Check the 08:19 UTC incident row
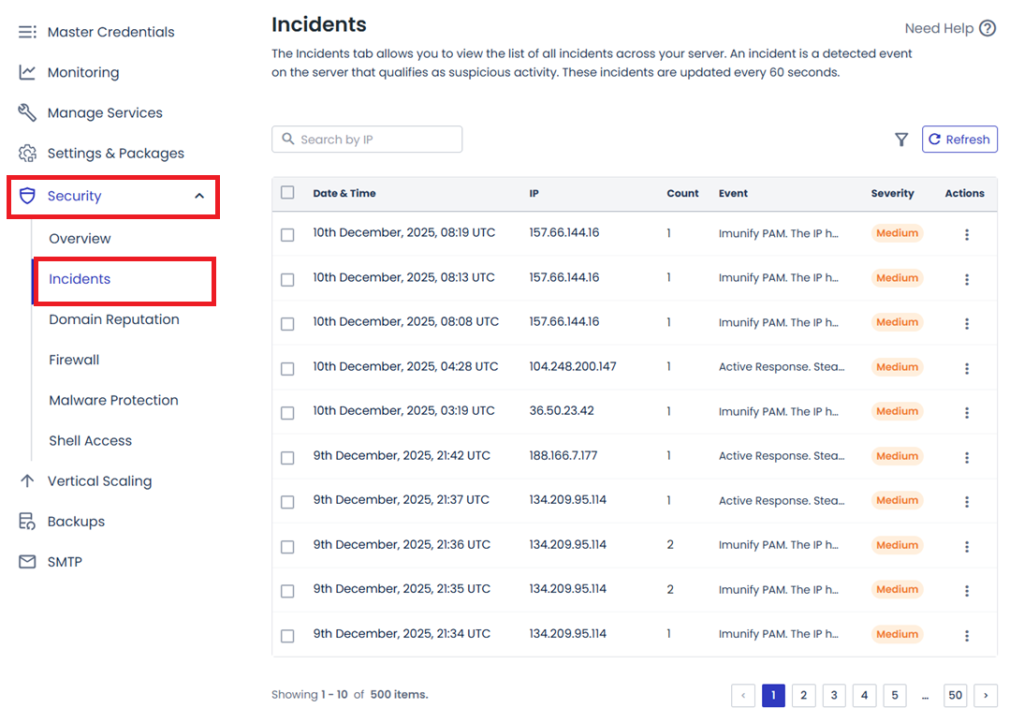Image resolution: width=1024 pixels, height=723 pixels. (x=287, y=235)
